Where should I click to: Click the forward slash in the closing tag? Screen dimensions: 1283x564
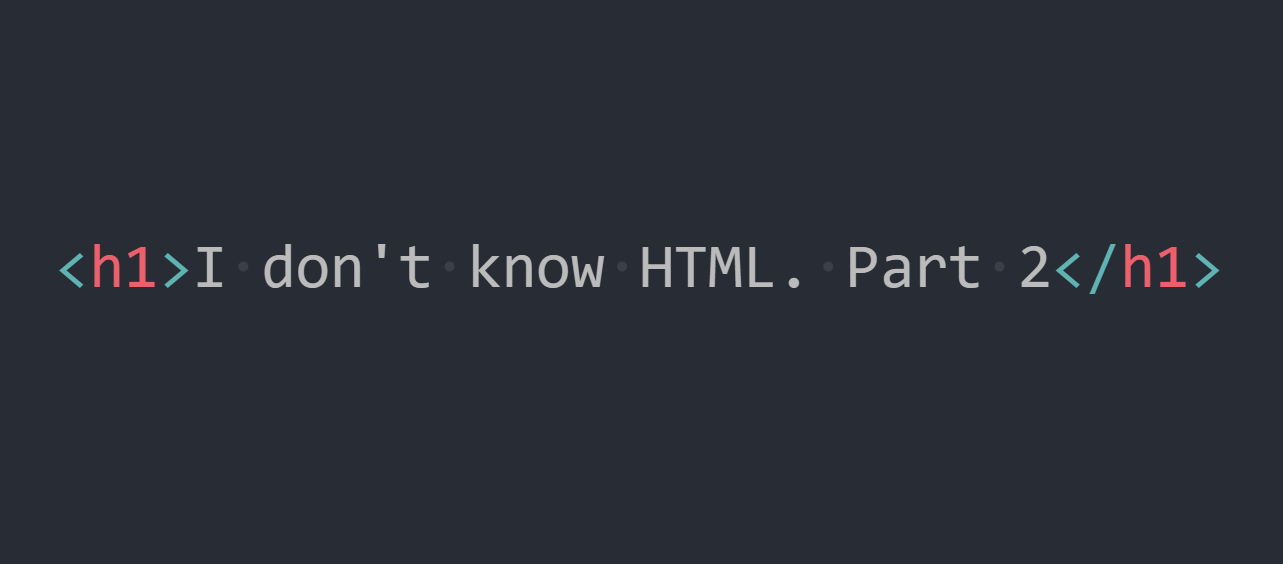coord(1104,268)
